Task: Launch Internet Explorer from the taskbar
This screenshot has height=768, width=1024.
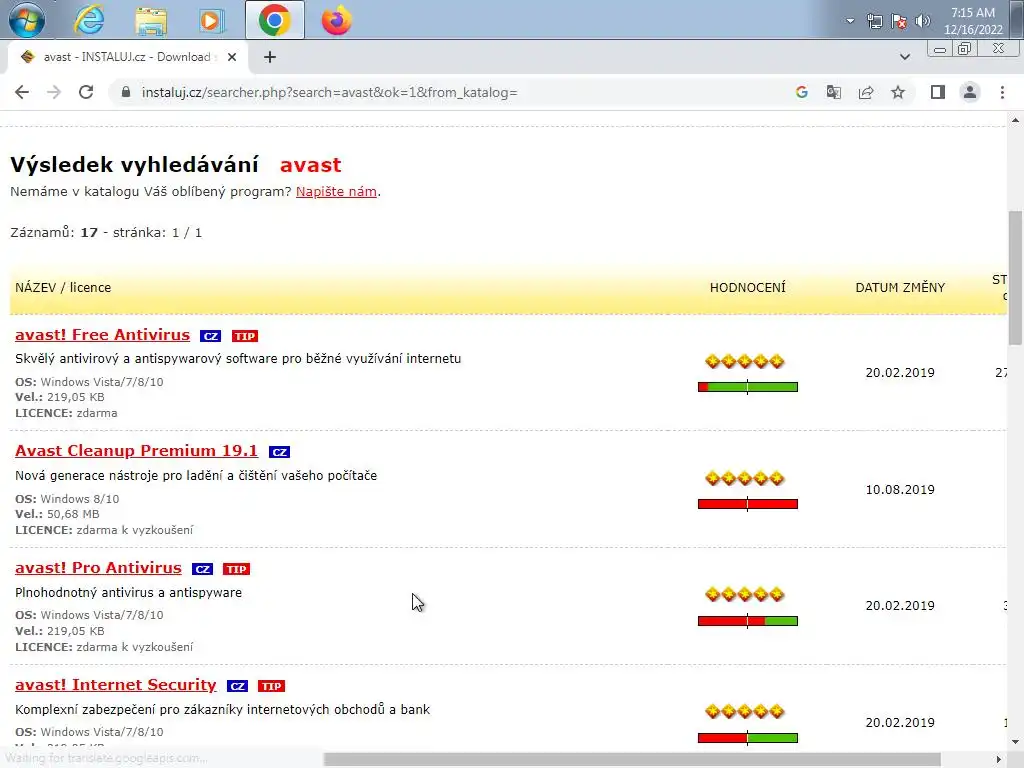Action: [x=89, y=20]
